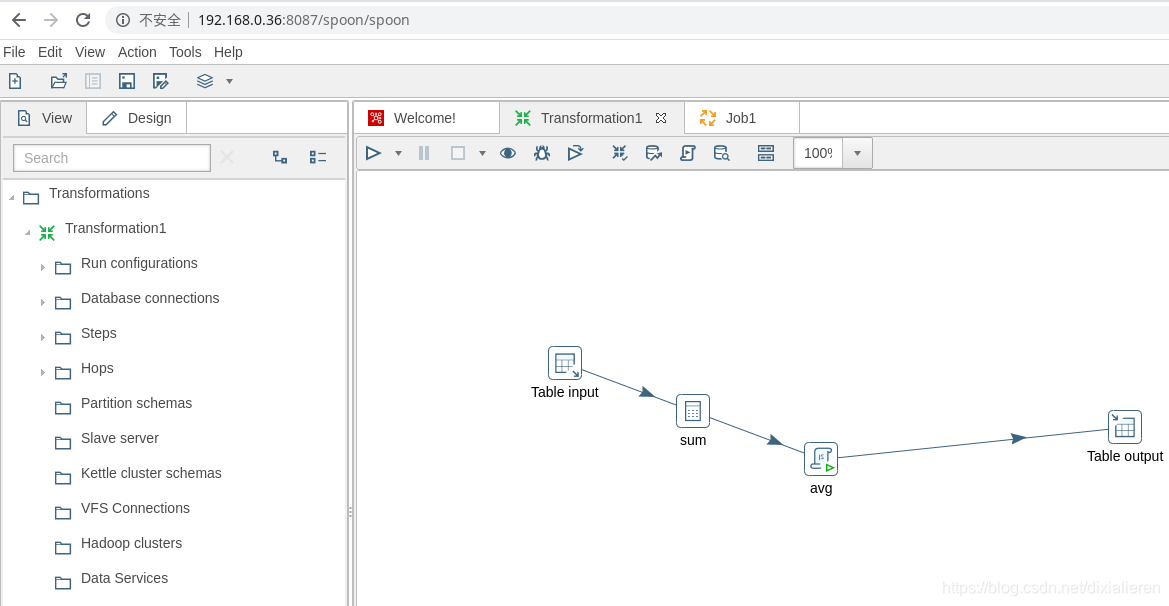Clear the search with X icon
Screen dimensions: 1169x606
click(227, 157)
